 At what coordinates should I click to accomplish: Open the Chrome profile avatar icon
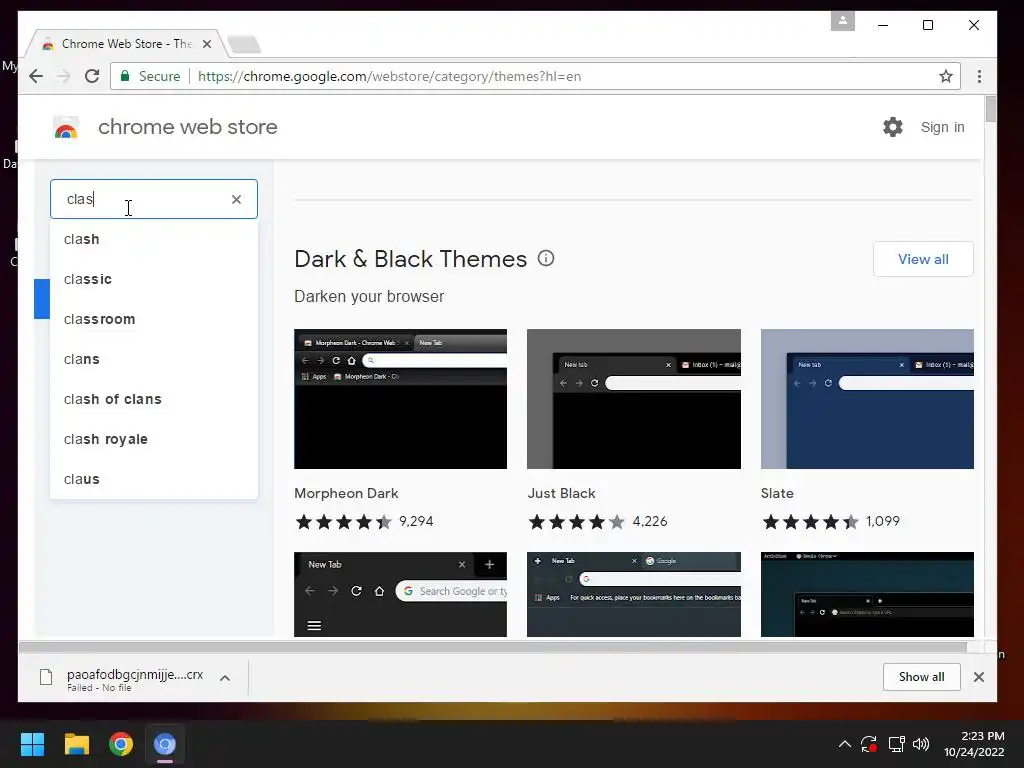point(842,20)
